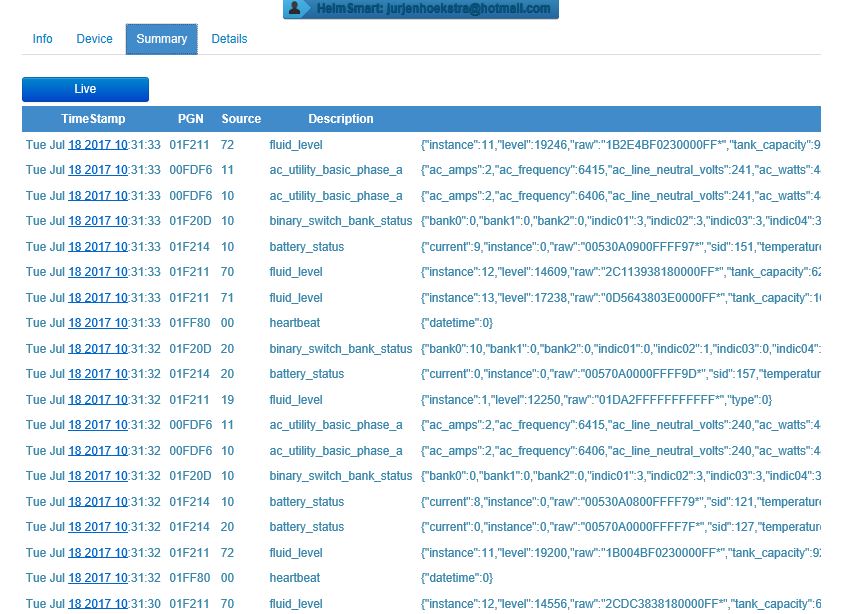Click the JSON data with level 12250
The image size is (846, 614).
(x=596, y=400)
